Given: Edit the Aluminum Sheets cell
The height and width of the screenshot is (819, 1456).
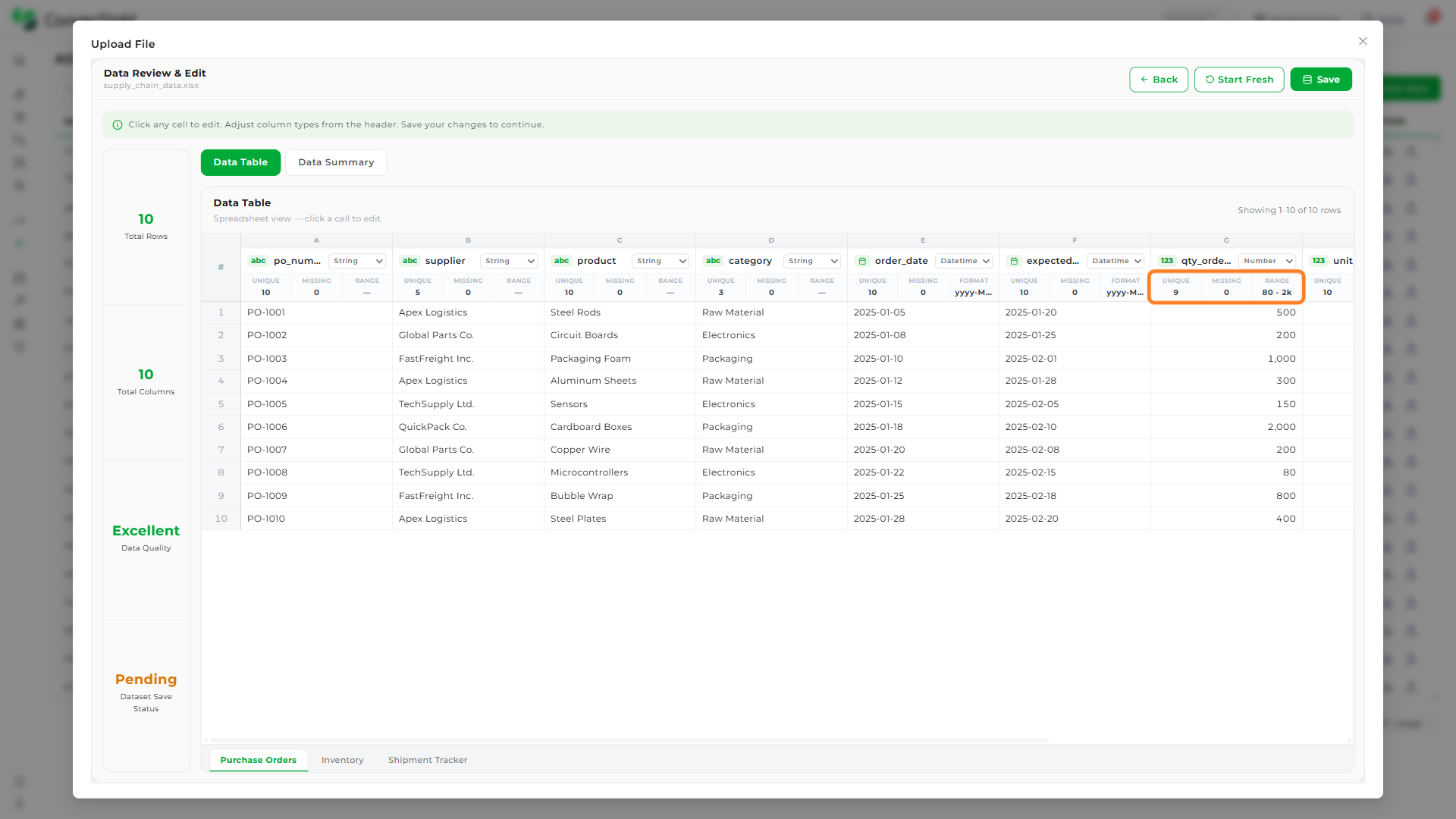Looking at the screenshot, I should coord(620,381).
